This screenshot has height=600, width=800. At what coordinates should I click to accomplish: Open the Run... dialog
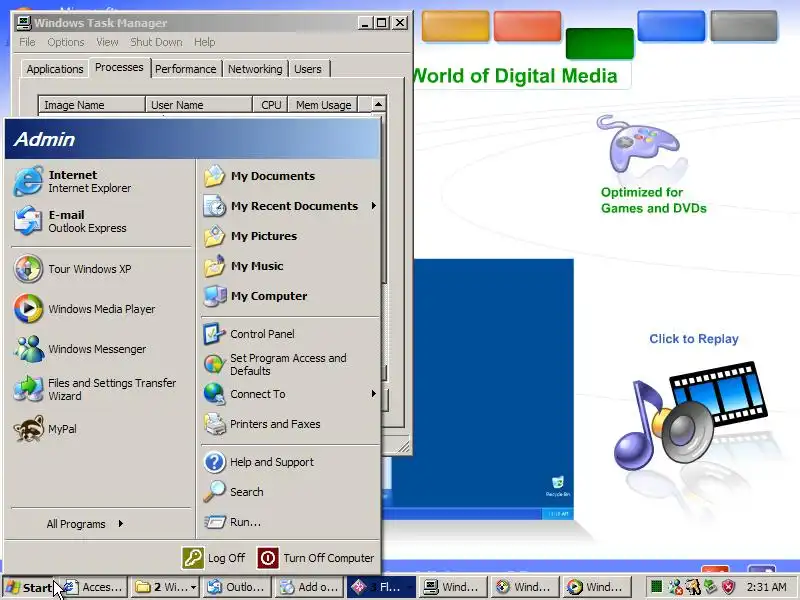(290, 522)
